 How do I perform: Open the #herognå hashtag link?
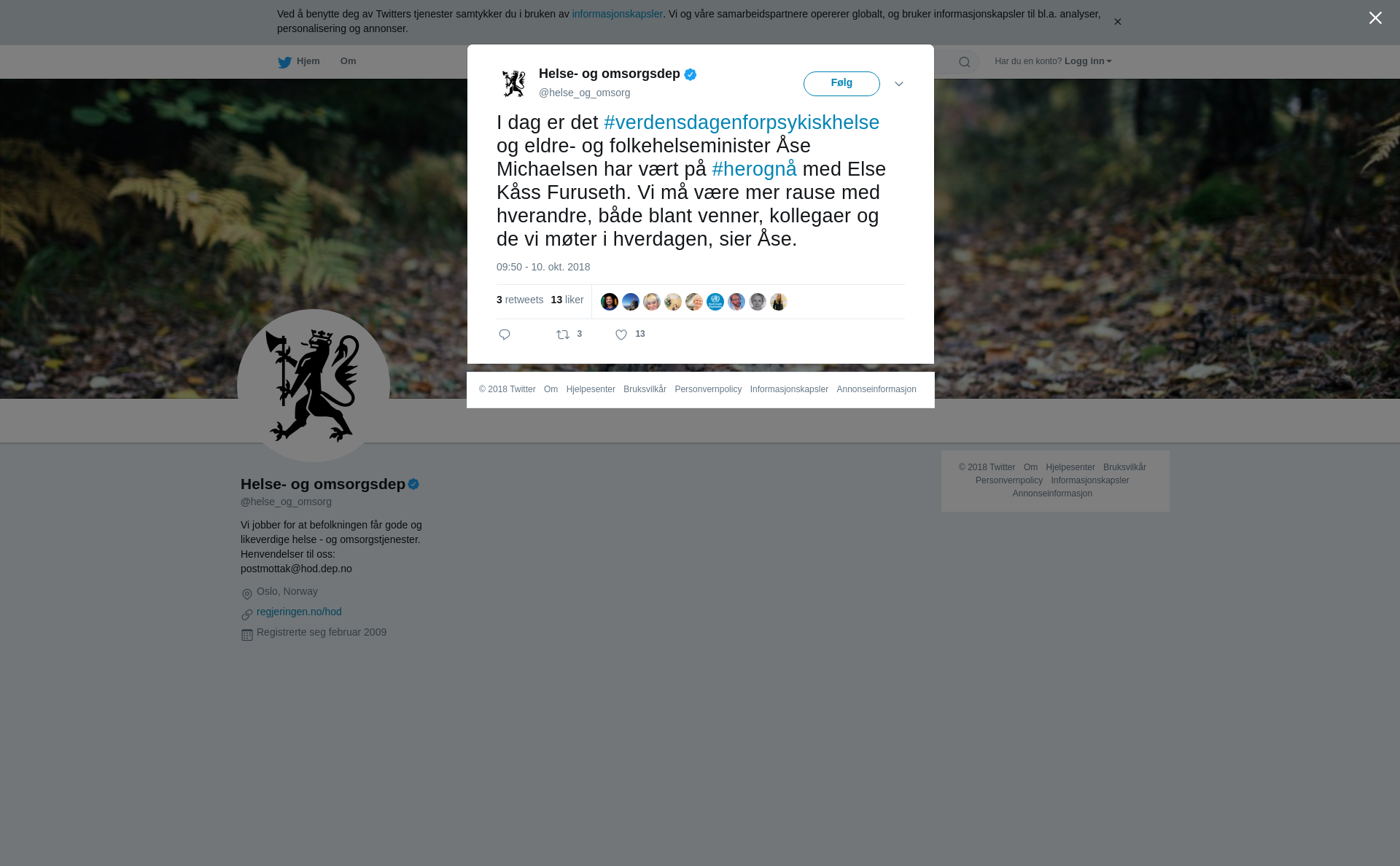tap(754, 169)
